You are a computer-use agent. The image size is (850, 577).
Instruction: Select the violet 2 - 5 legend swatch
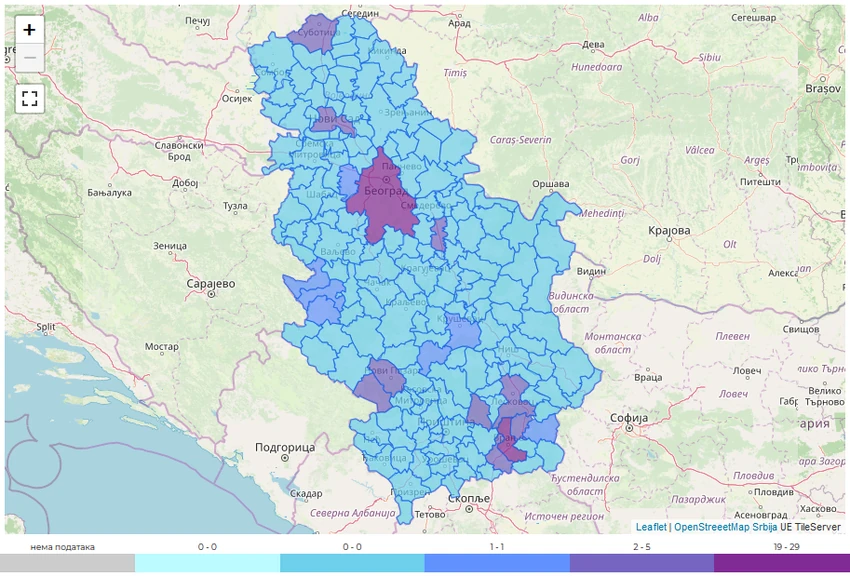click(x=642, y=563)
